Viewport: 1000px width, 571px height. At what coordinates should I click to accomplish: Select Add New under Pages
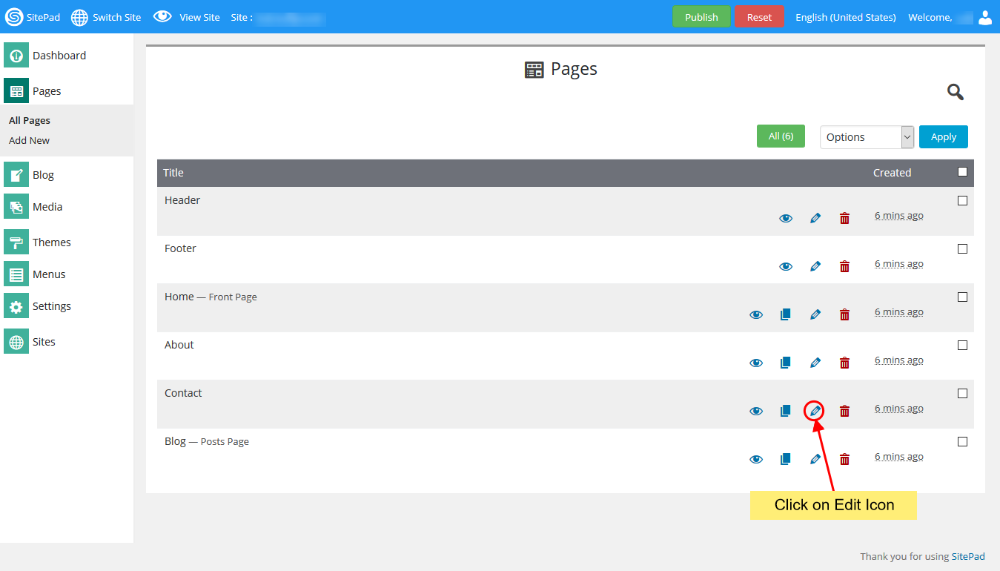[x=29, y=141]
